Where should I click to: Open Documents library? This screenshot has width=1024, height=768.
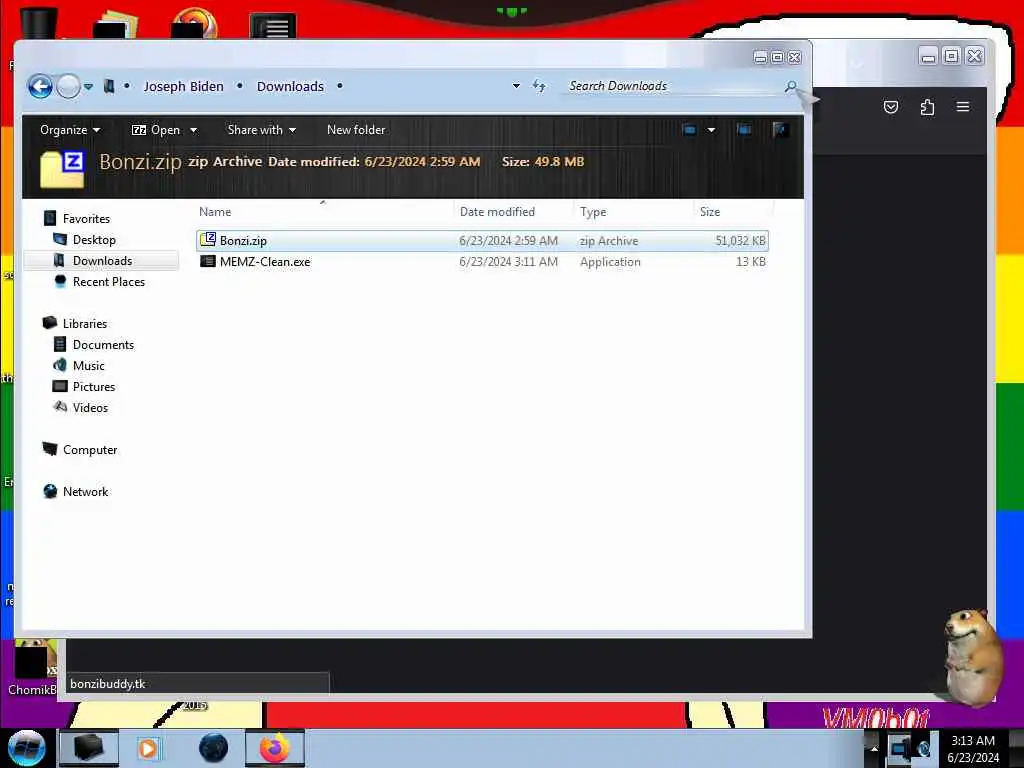tap(103, 344)
